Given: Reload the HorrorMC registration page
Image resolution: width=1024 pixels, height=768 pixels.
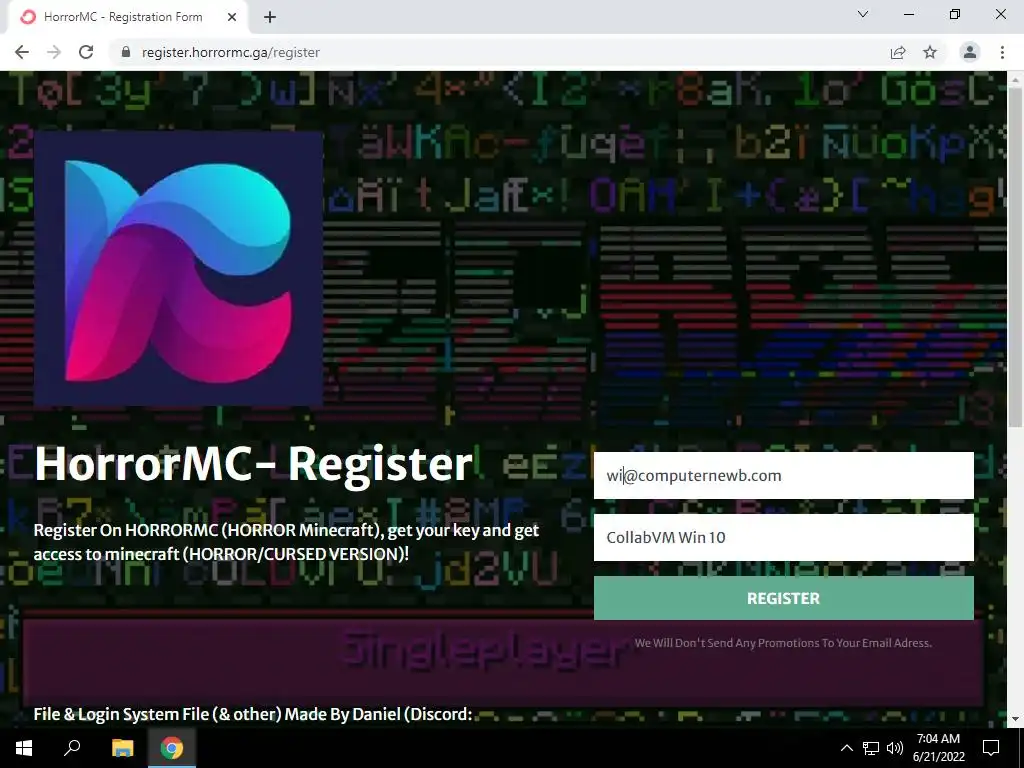Looking at the screenshot, I should [86, 52].
